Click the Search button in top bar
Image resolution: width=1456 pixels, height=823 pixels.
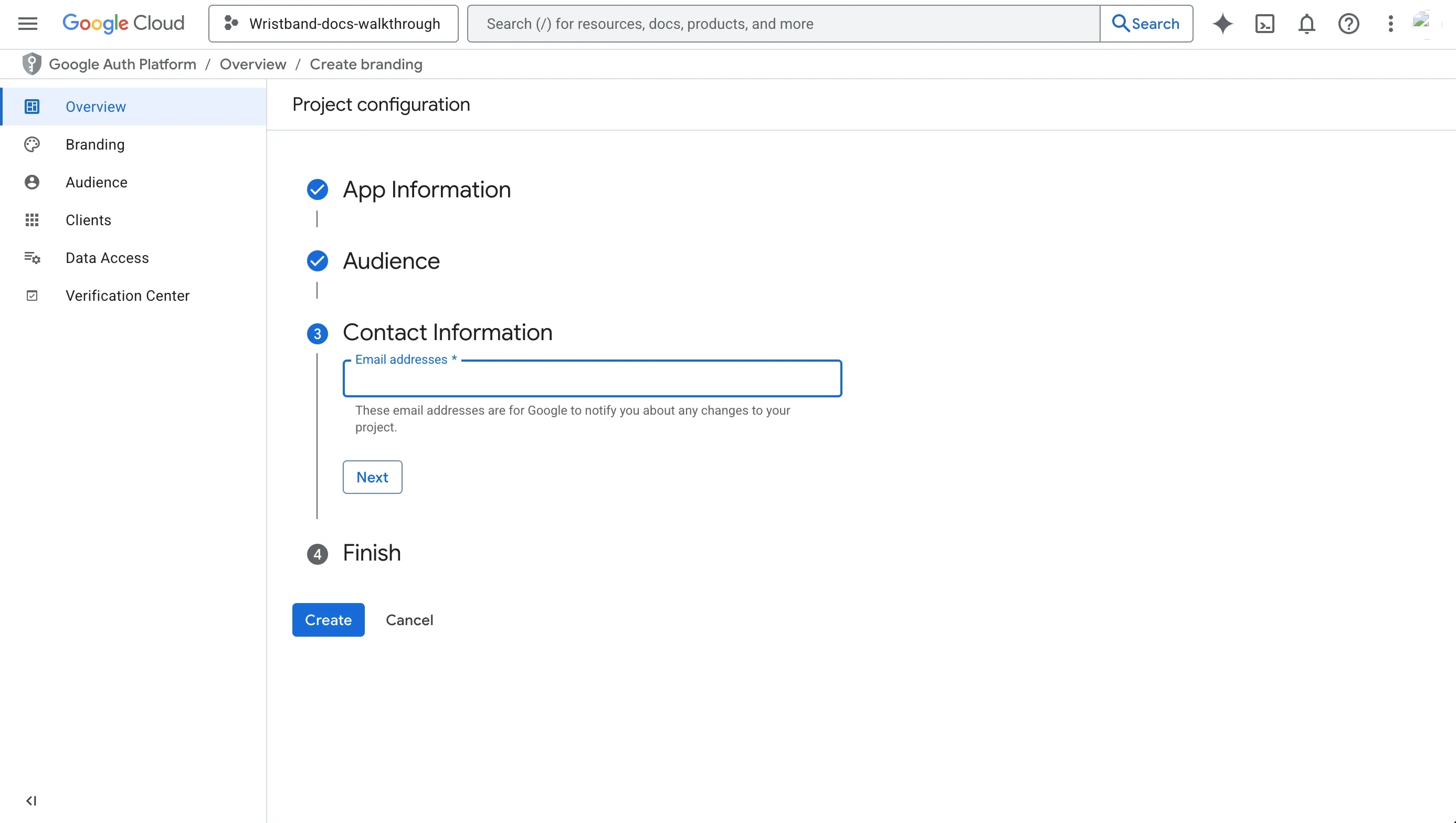point(1146,24)
